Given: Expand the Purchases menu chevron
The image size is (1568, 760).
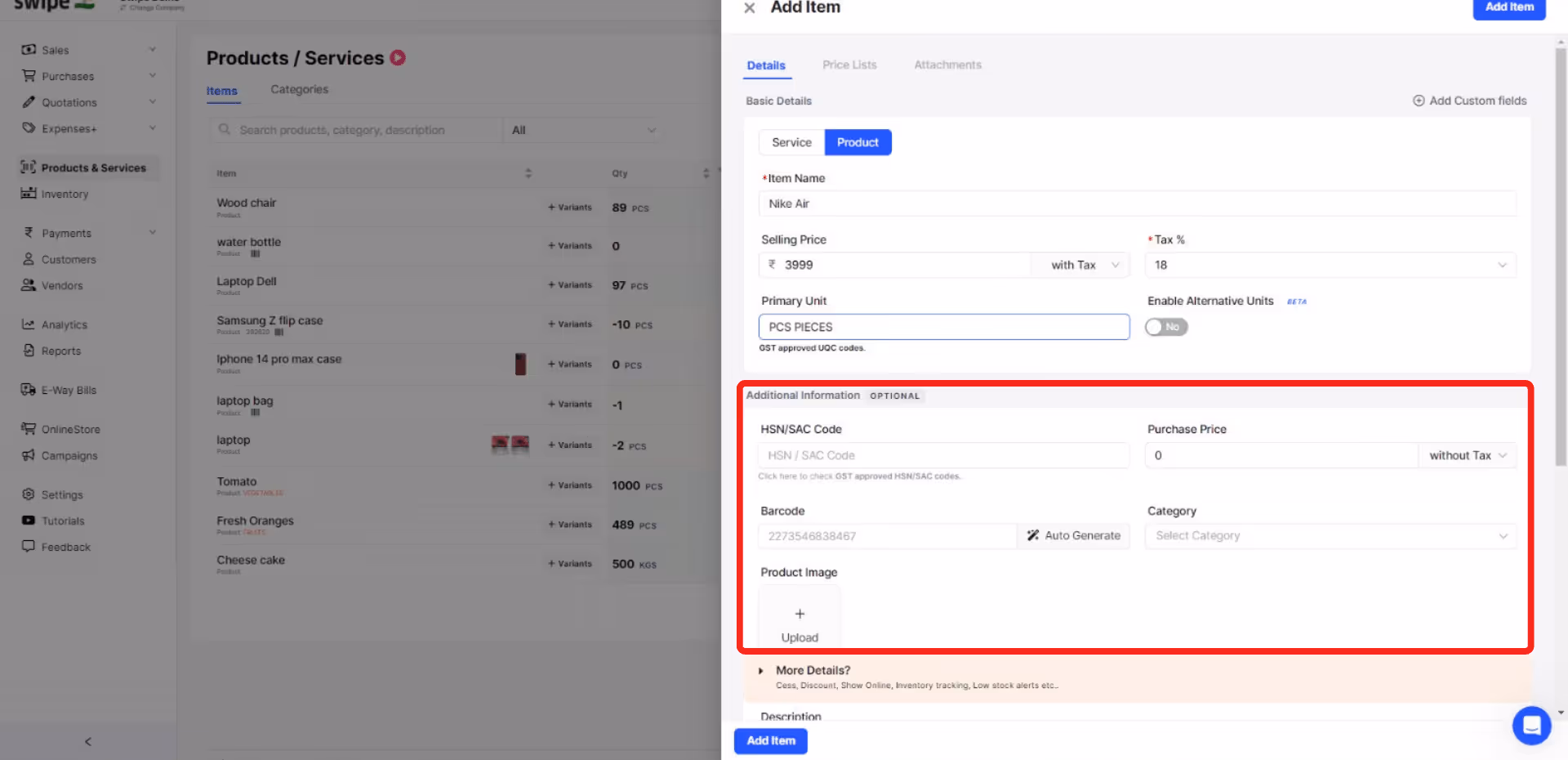Looking at the screenshot, I should 152,76.
